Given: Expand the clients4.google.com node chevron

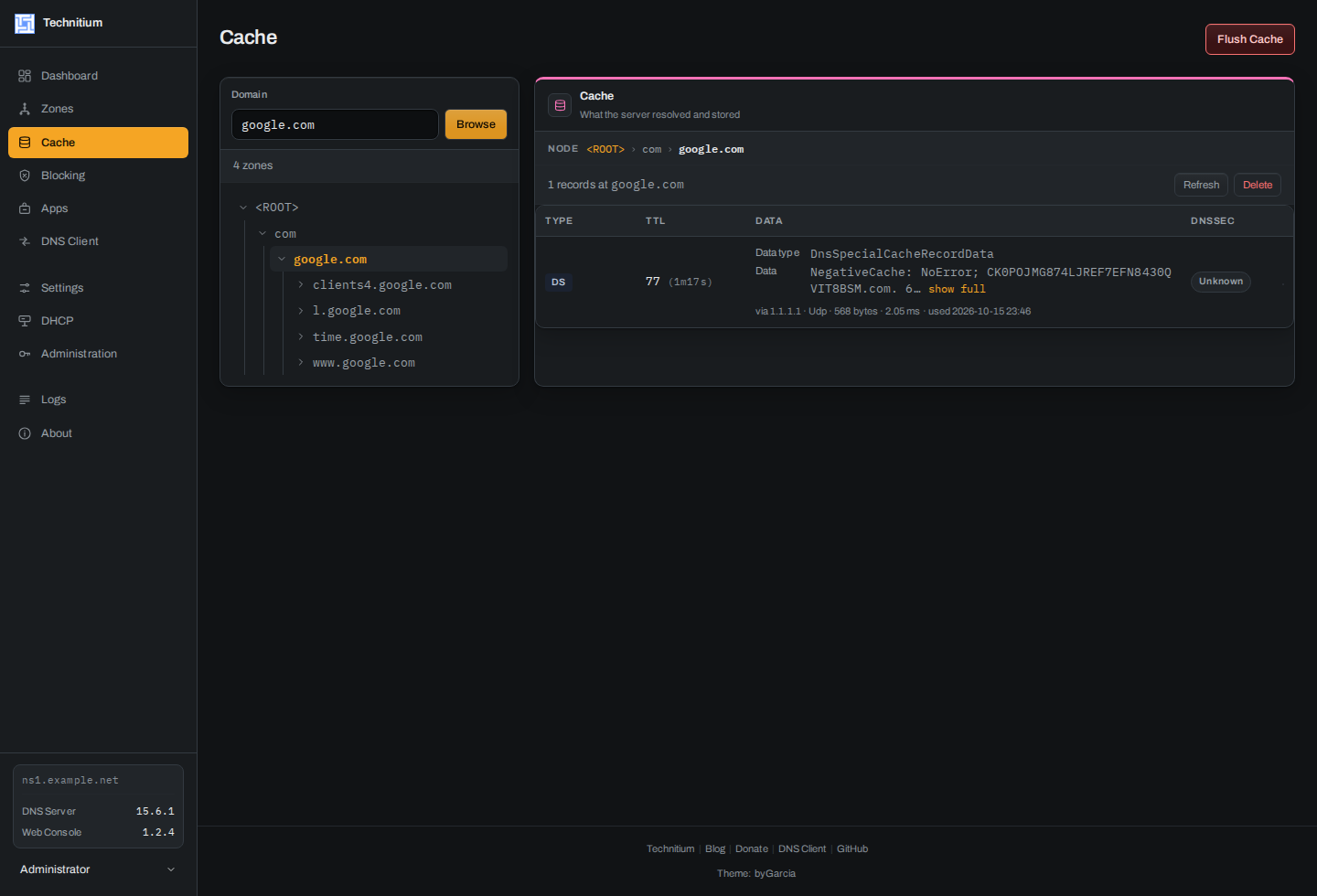Looking at the screenshot, I should pos(301,285).
